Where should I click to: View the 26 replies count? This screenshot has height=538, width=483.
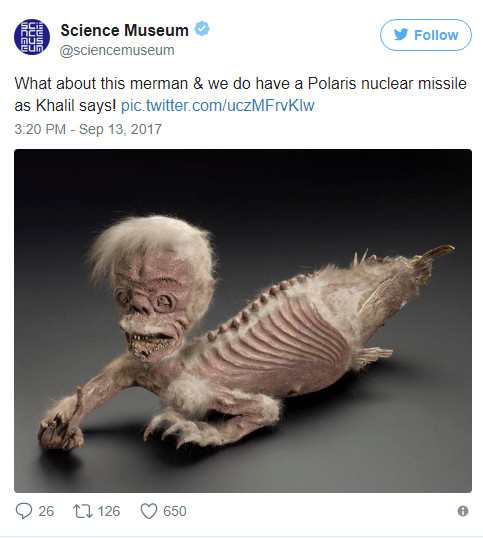(46, 511)
